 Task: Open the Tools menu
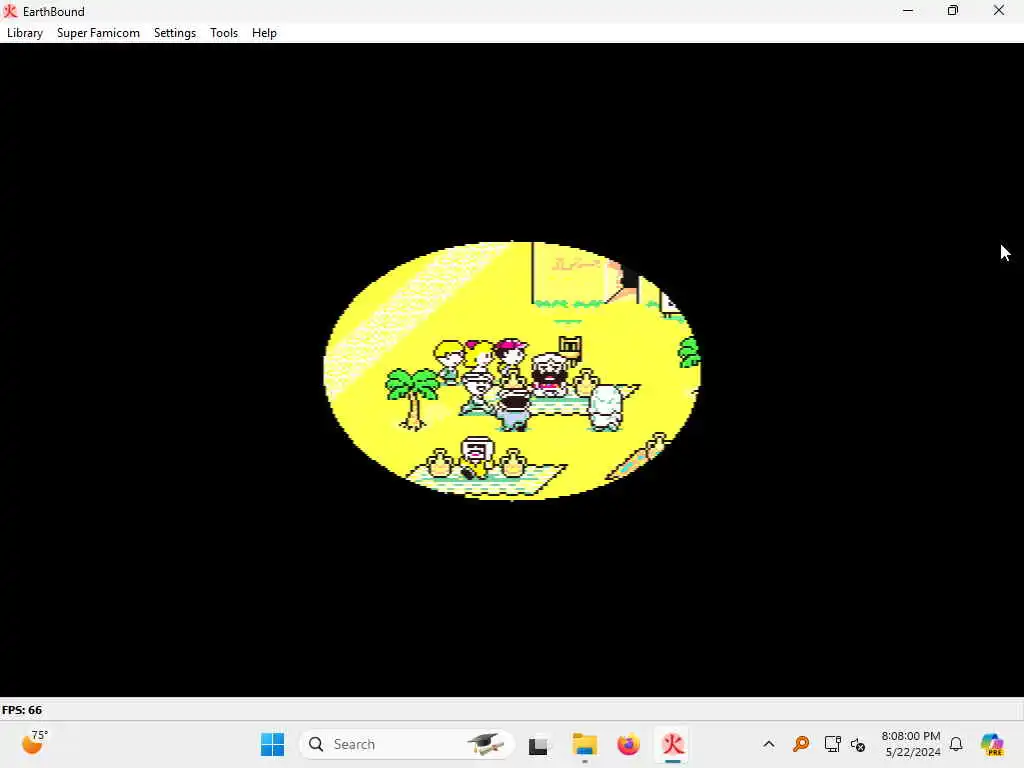click(x=223, y=33)
